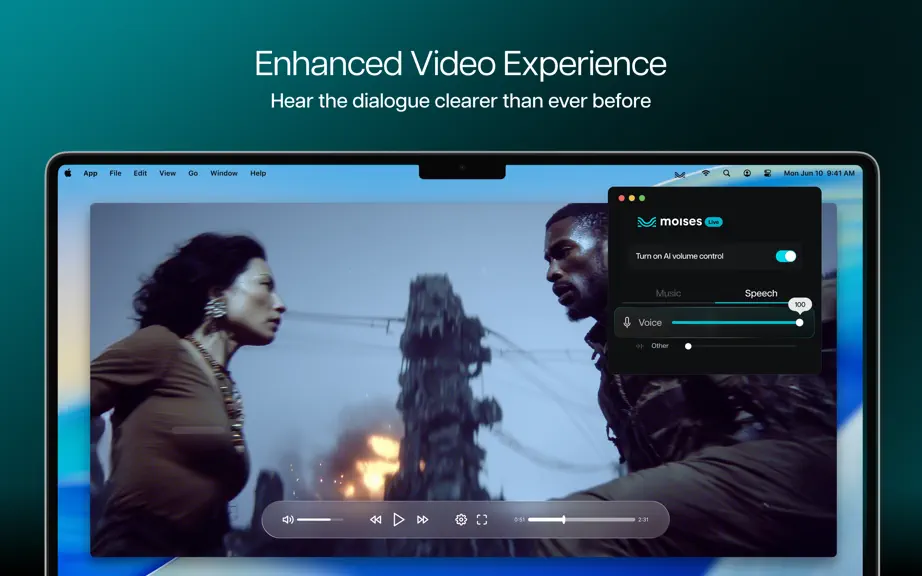Fast forward the video
Image resolution: width=922 pixels, height=576 pixels.
[422, 520]
